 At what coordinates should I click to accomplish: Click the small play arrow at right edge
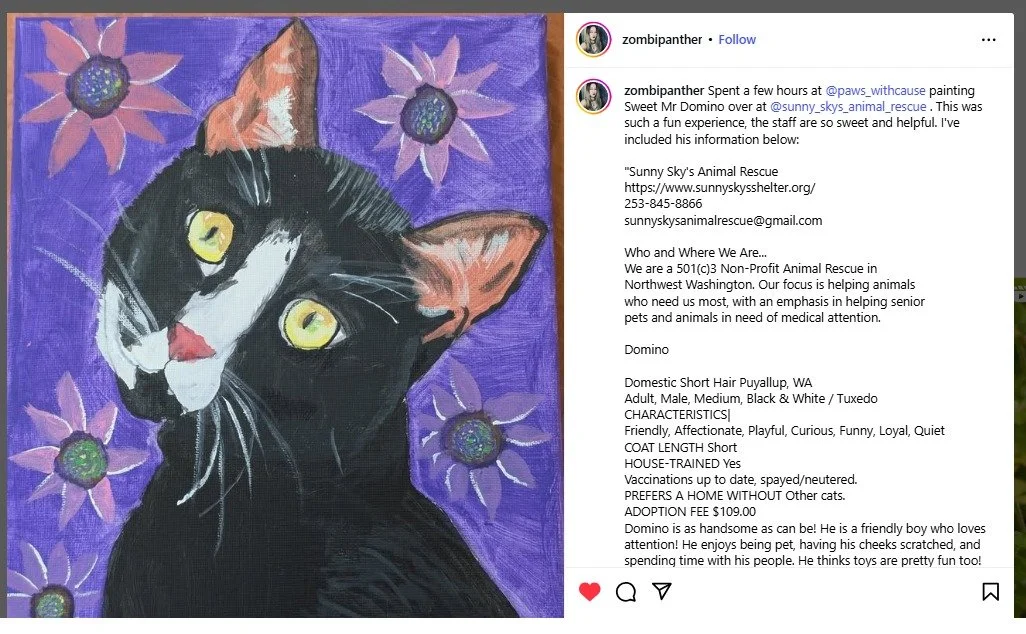(1021, 296)
